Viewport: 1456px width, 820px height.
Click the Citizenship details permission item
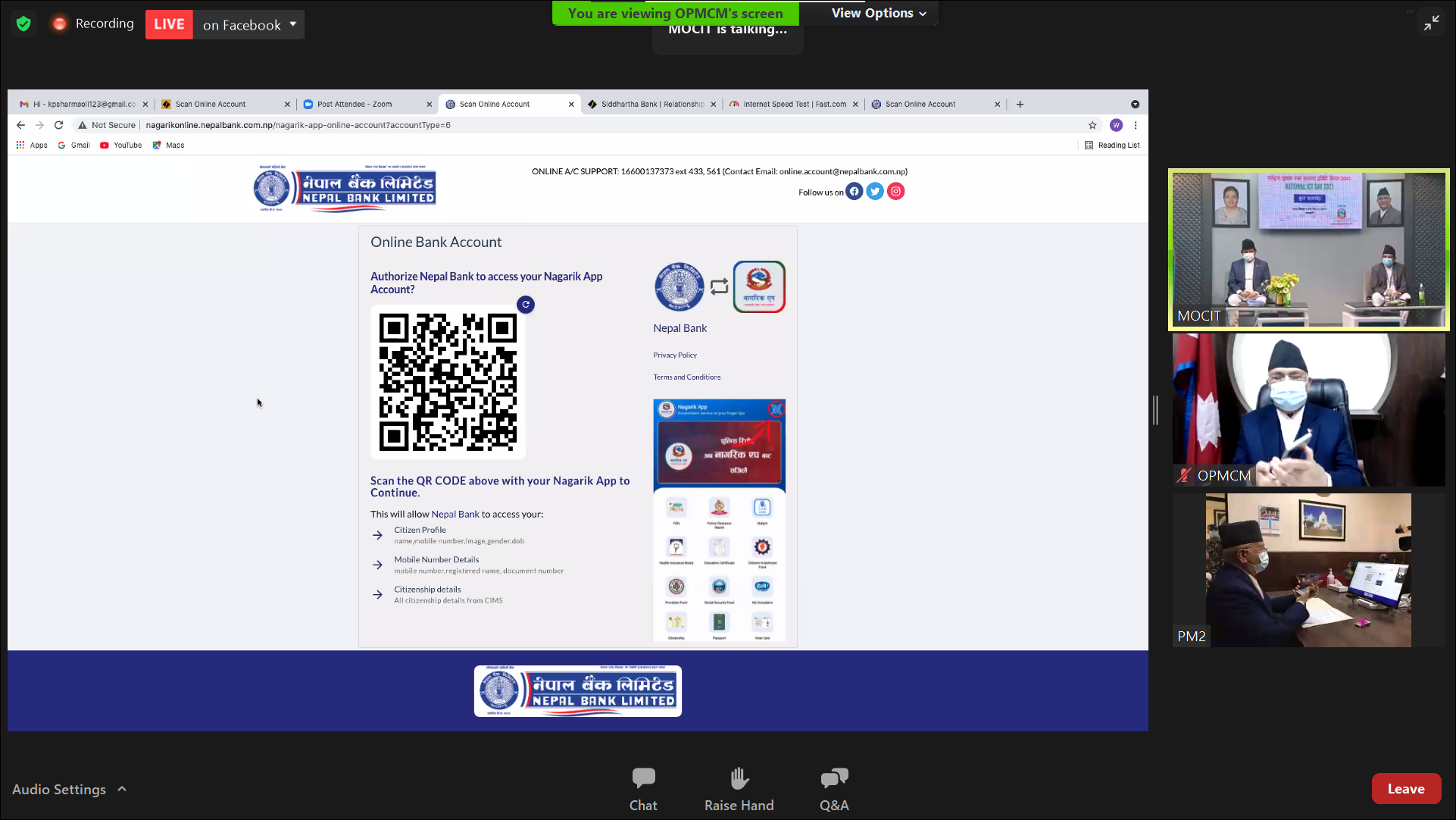point(437,594)
